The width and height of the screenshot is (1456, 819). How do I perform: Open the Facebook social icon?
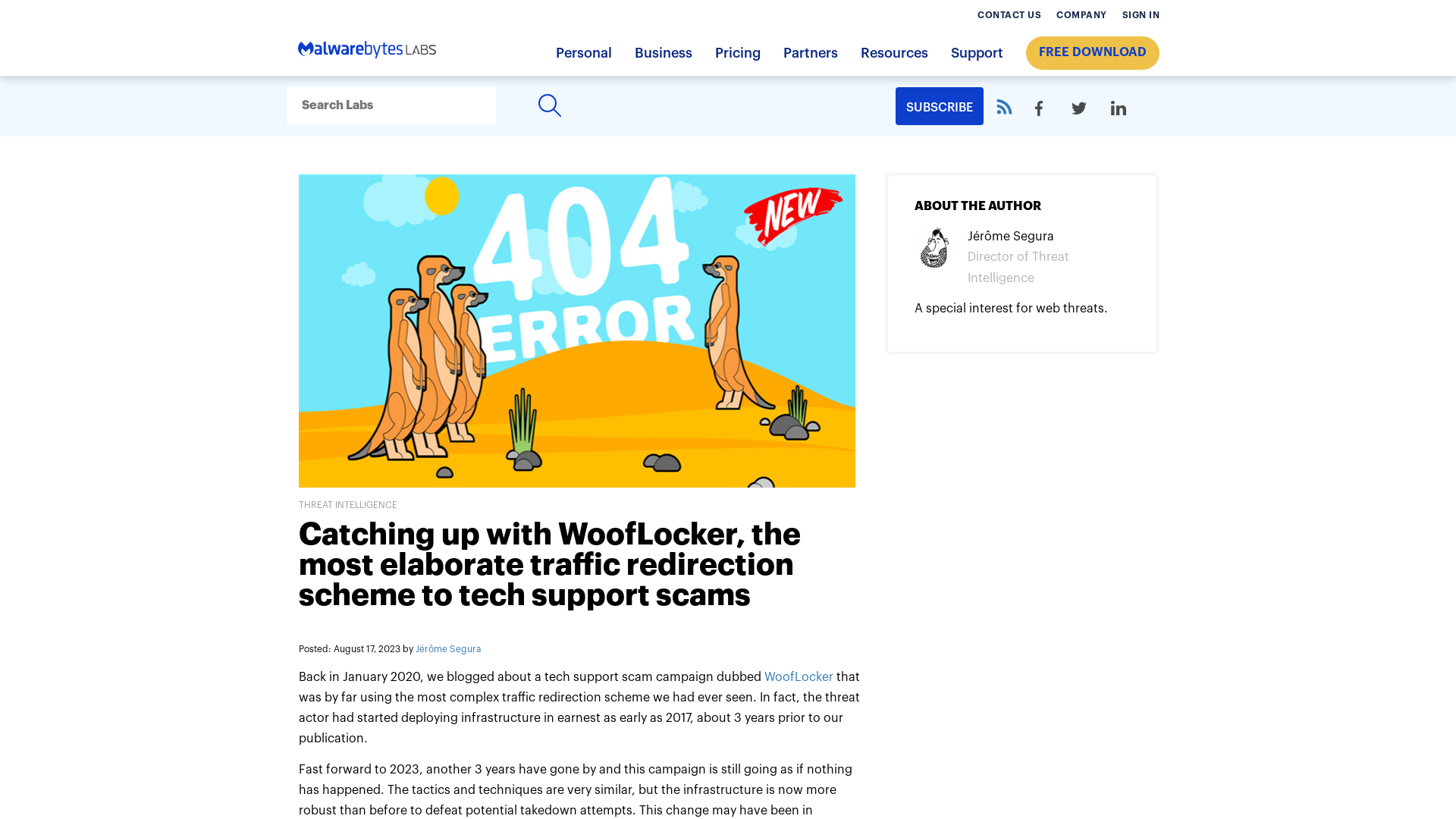1038,108
